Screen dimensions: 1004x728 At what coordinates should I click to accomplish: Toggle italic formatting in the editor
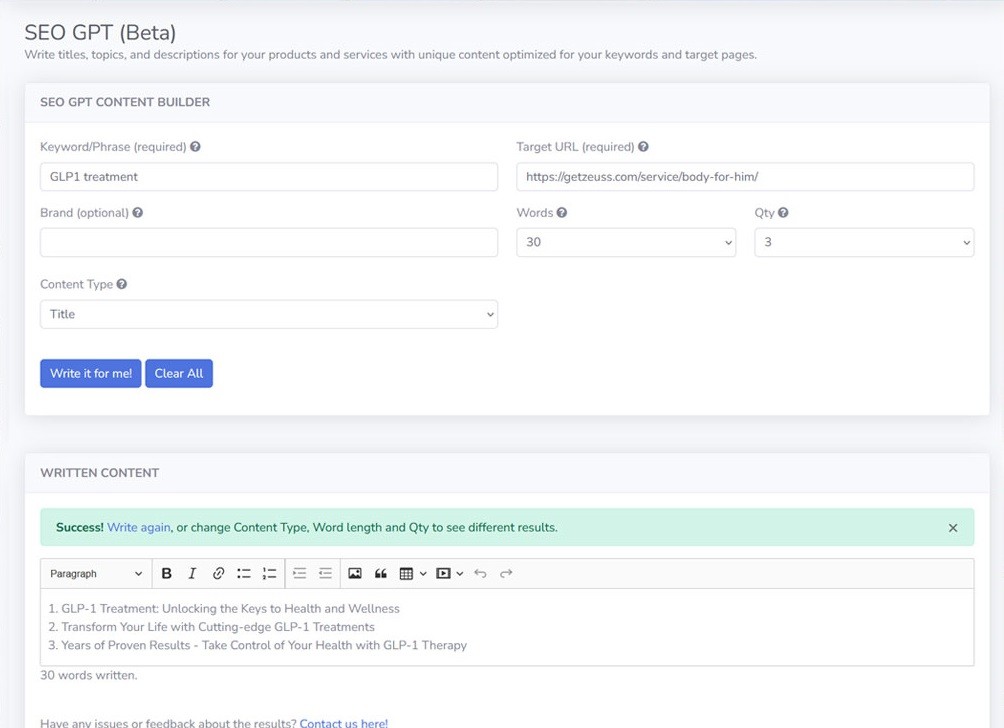[x=192, y=574]
